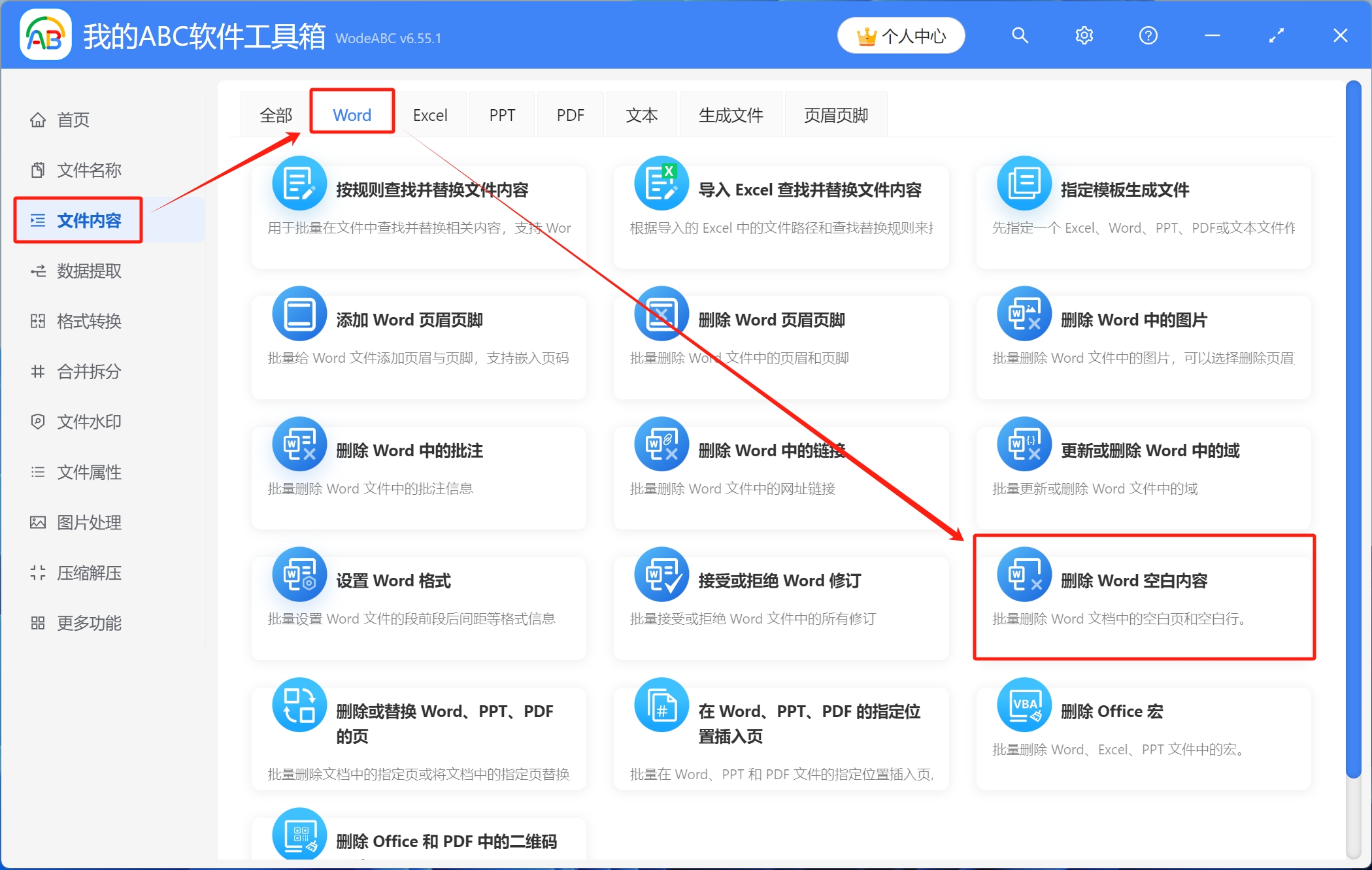The image size is (1372, 870).
Task: Open settings gear icon
Action: (x=1084, y=35)
